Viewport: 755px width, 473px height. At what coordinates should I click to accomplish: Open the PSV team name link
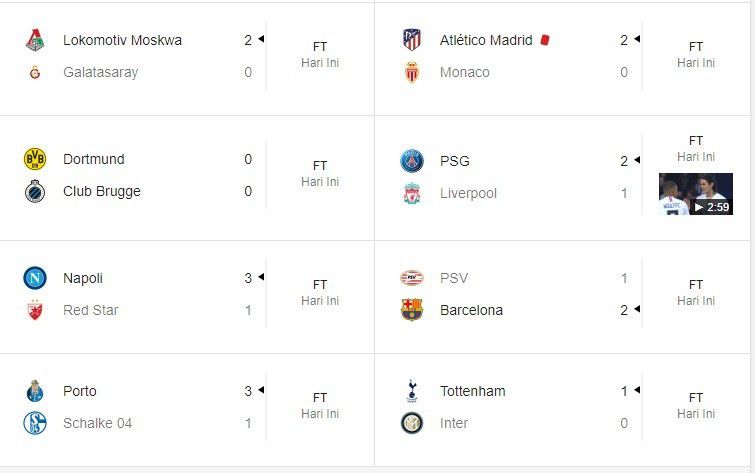(x=454, y=278)
